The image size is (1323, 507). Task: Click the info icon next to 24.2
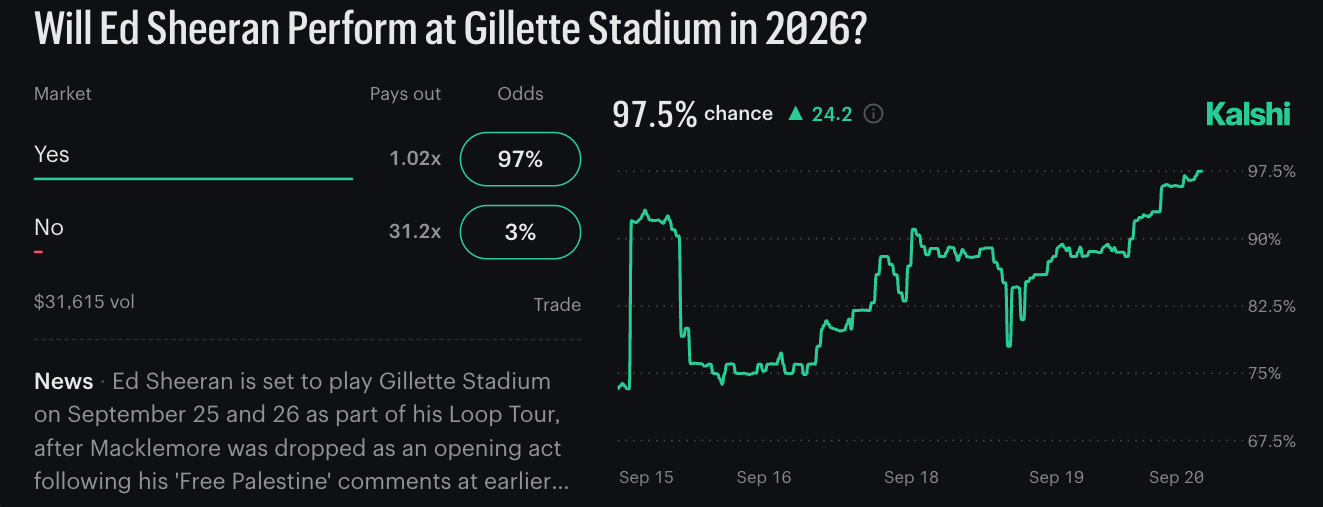tap(873, 114)
